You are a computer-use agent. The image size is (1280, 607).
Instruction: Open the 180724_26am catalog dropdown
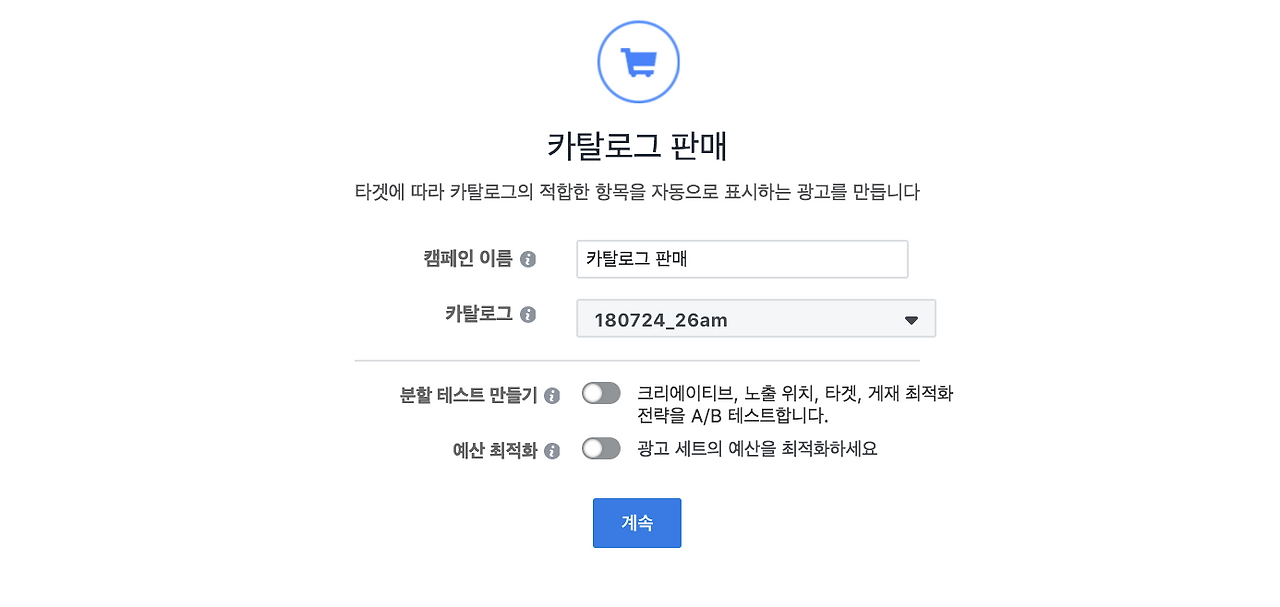pos(755,318)
